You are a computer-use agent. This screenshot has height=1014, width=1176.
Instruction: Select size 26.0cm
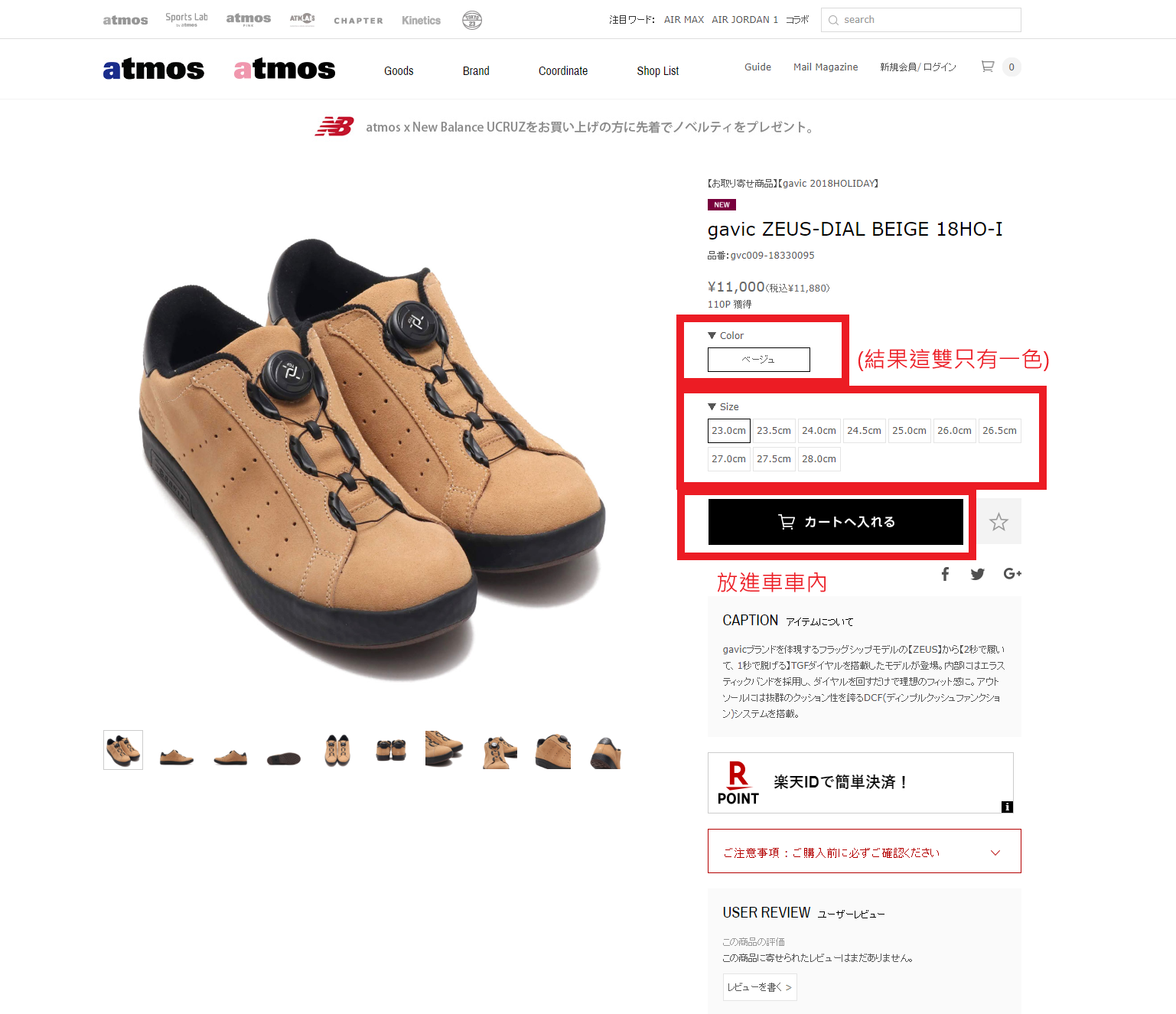pyautogui.click(x=954, y=431)
